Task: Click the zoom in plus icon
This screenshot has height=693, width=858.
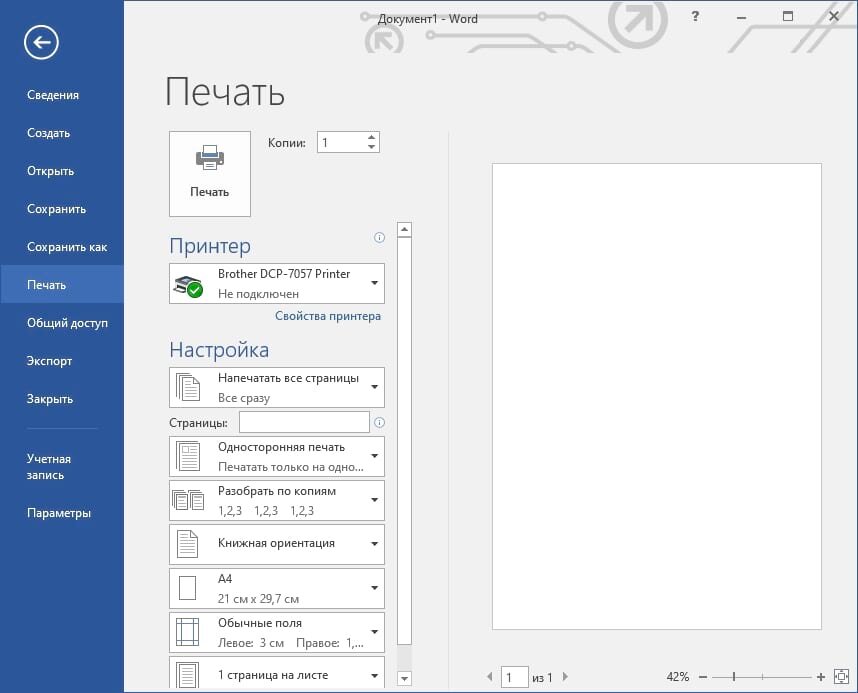Action: (820, 677)
